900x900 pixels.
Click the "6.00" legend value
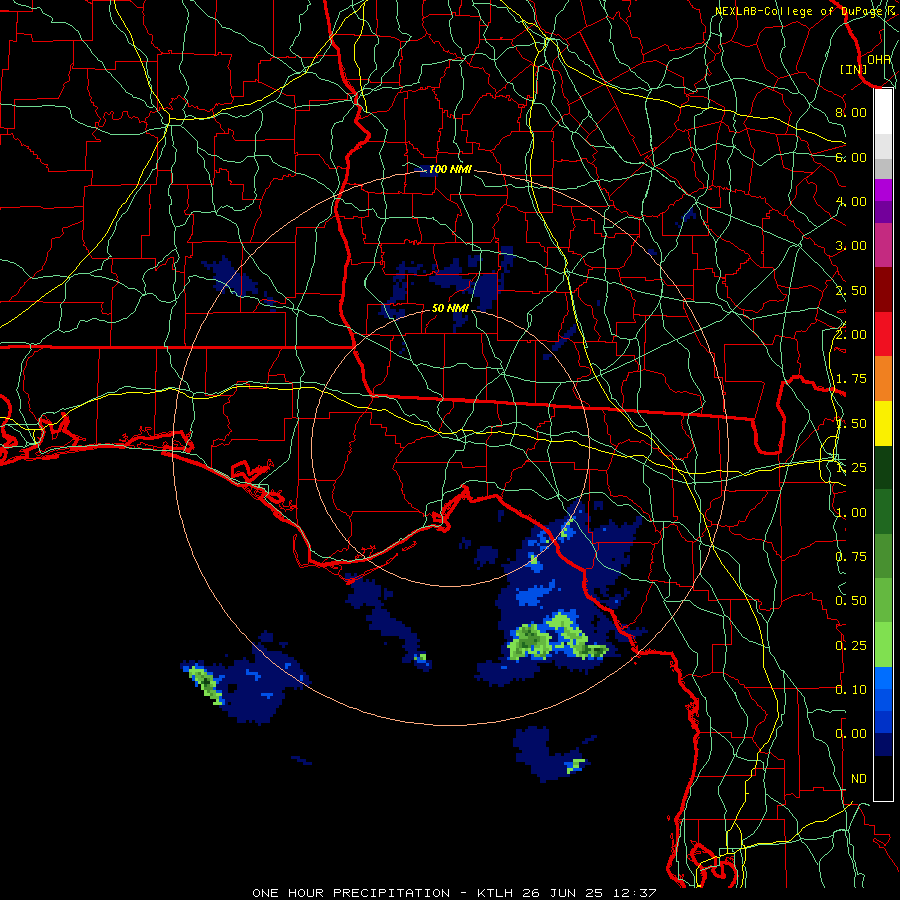(851, 157)
